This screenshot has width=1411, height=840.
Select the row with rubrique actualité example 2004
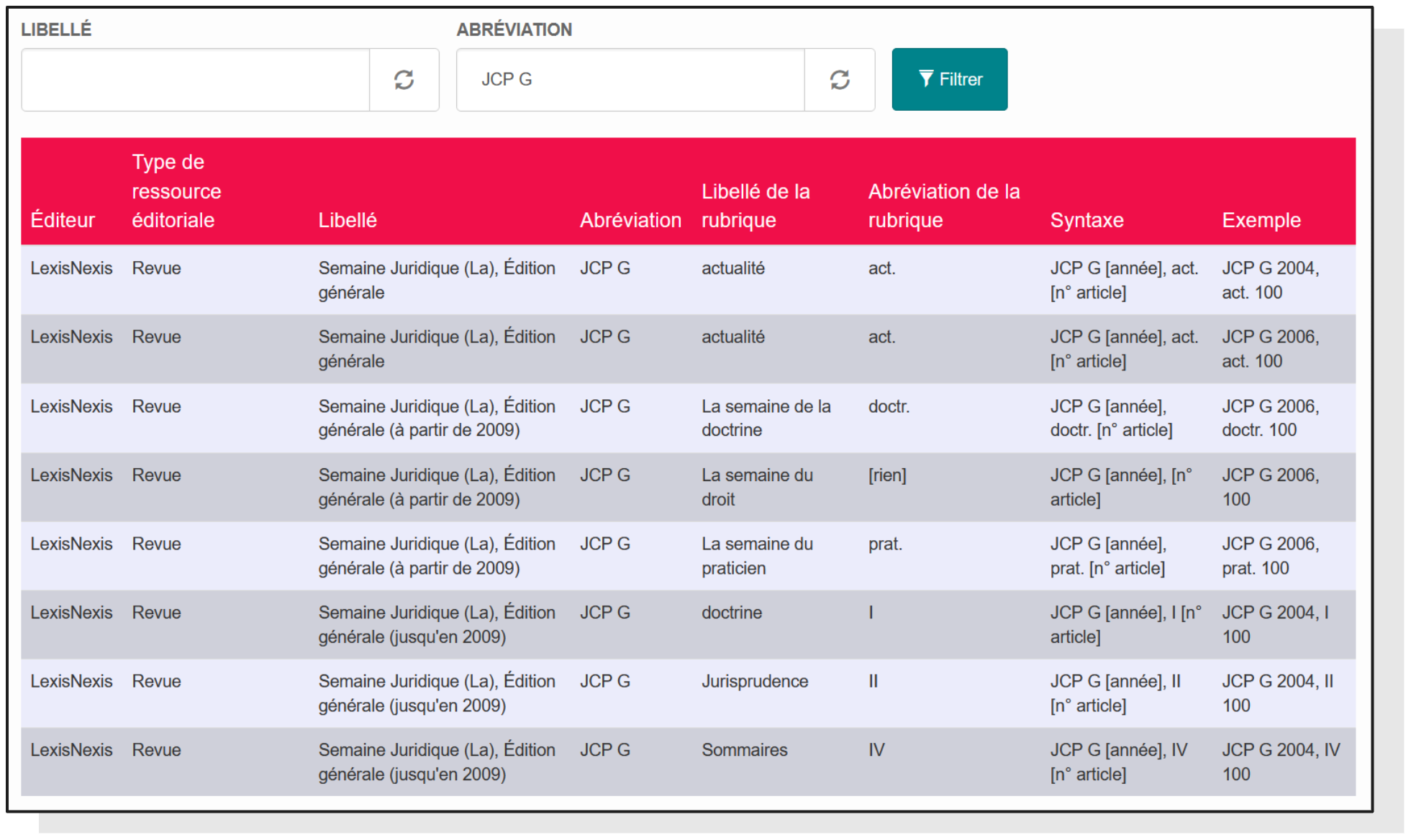(648, 280)
